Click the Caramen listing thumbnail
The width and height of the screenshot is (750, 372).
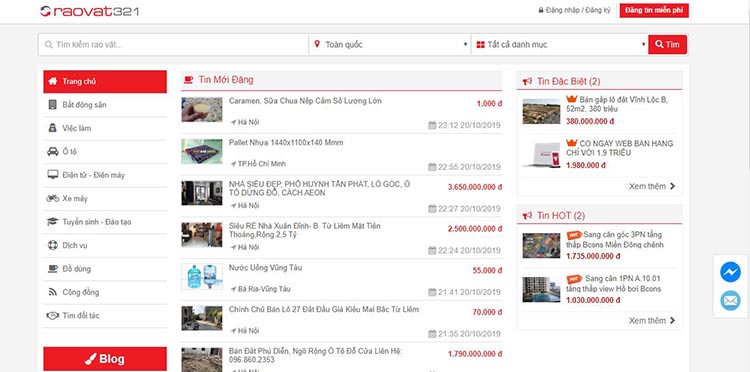click(x=202, y=109)
